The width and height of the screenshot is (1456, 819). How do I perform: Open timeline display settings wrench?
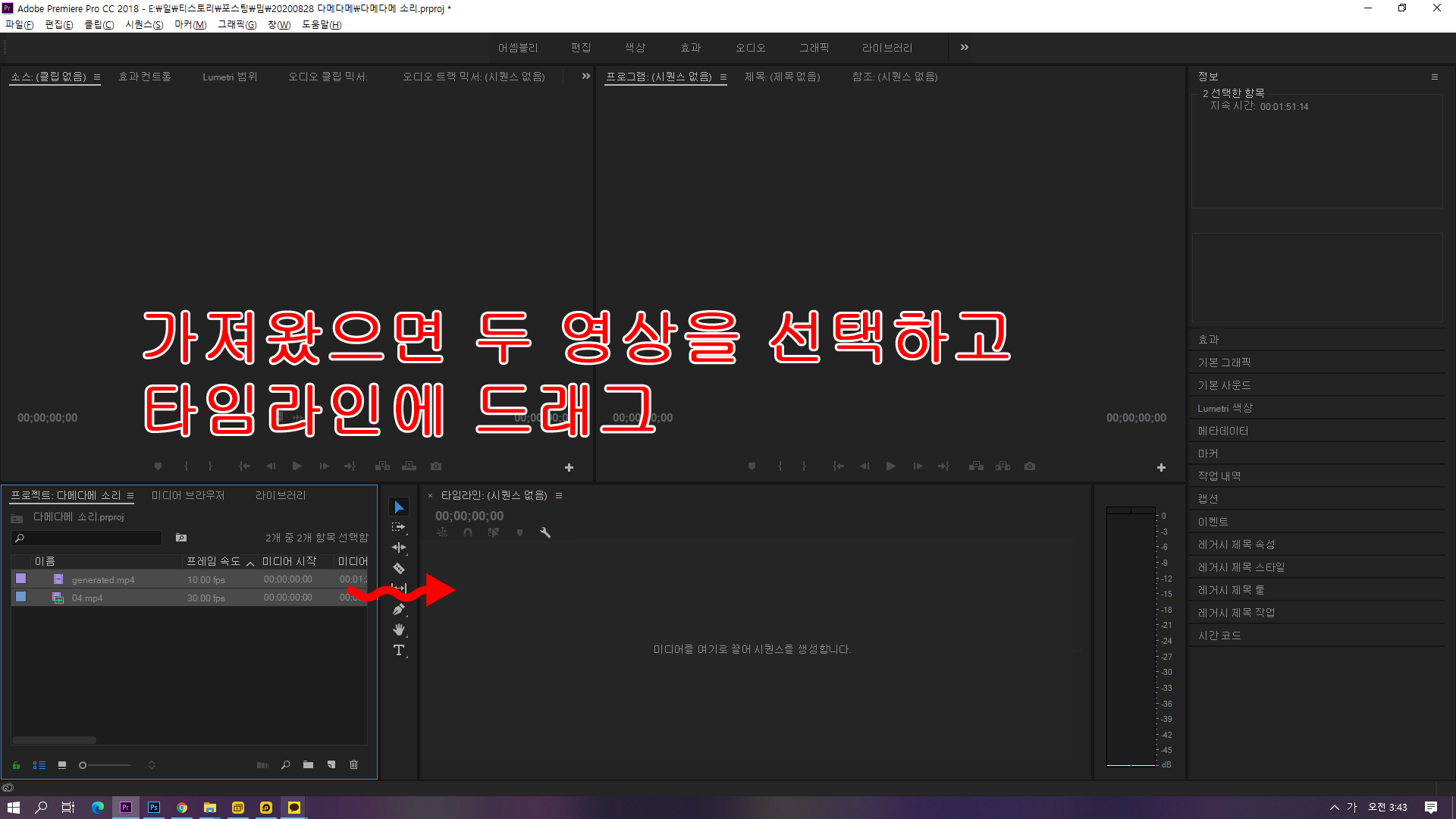[545, 532]
